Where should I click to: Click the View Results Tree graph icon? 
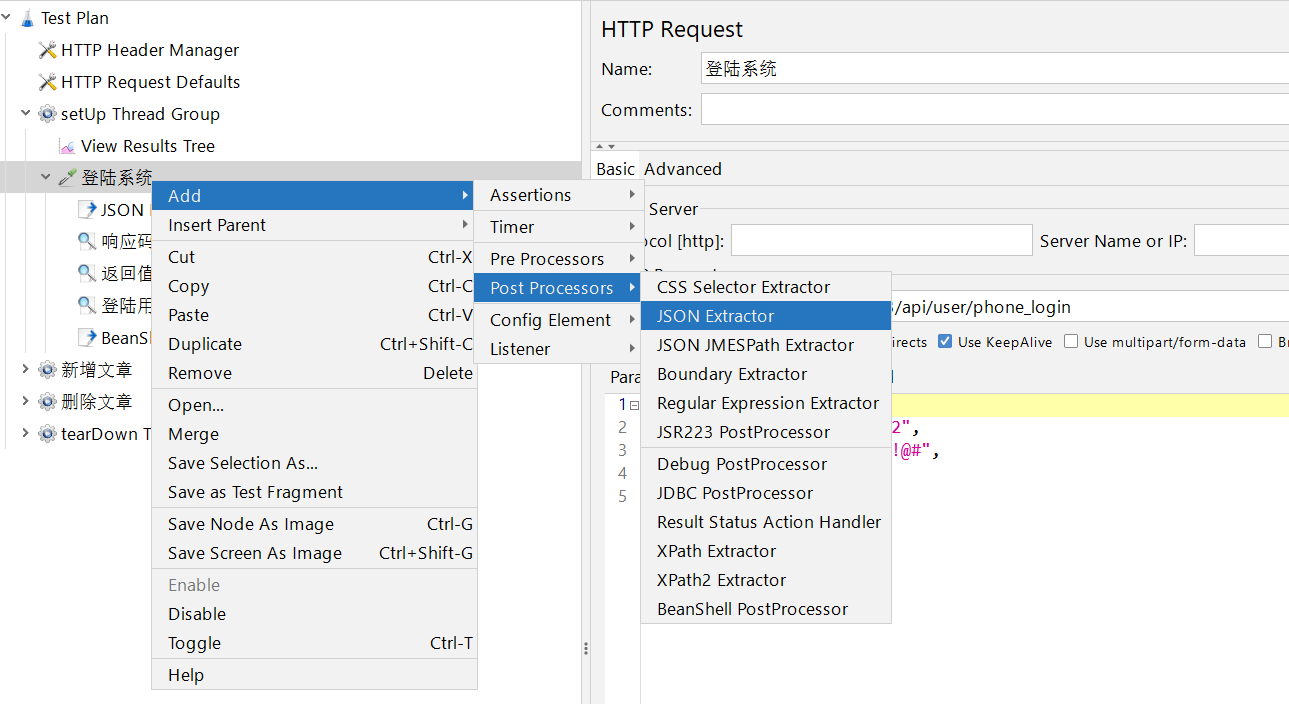[67, 146]
